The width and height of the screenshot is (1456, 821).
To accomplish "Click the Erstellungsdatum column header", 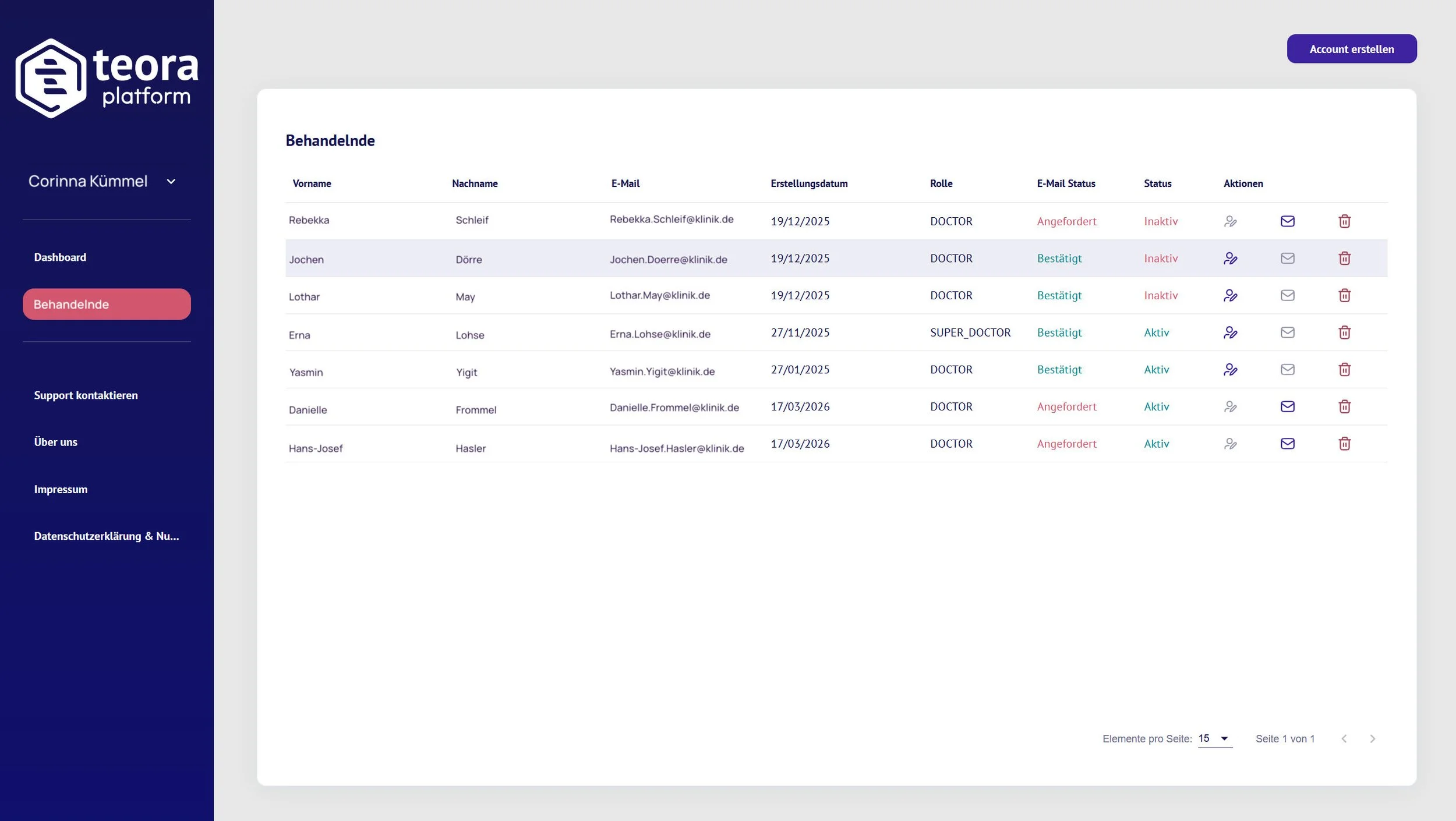I will (x=809, y=183).
